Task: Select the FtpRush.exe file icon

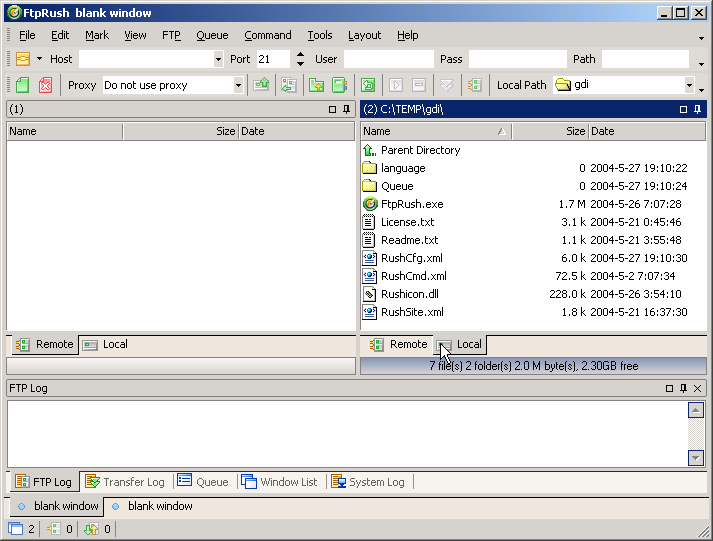Action: (370, 204)
